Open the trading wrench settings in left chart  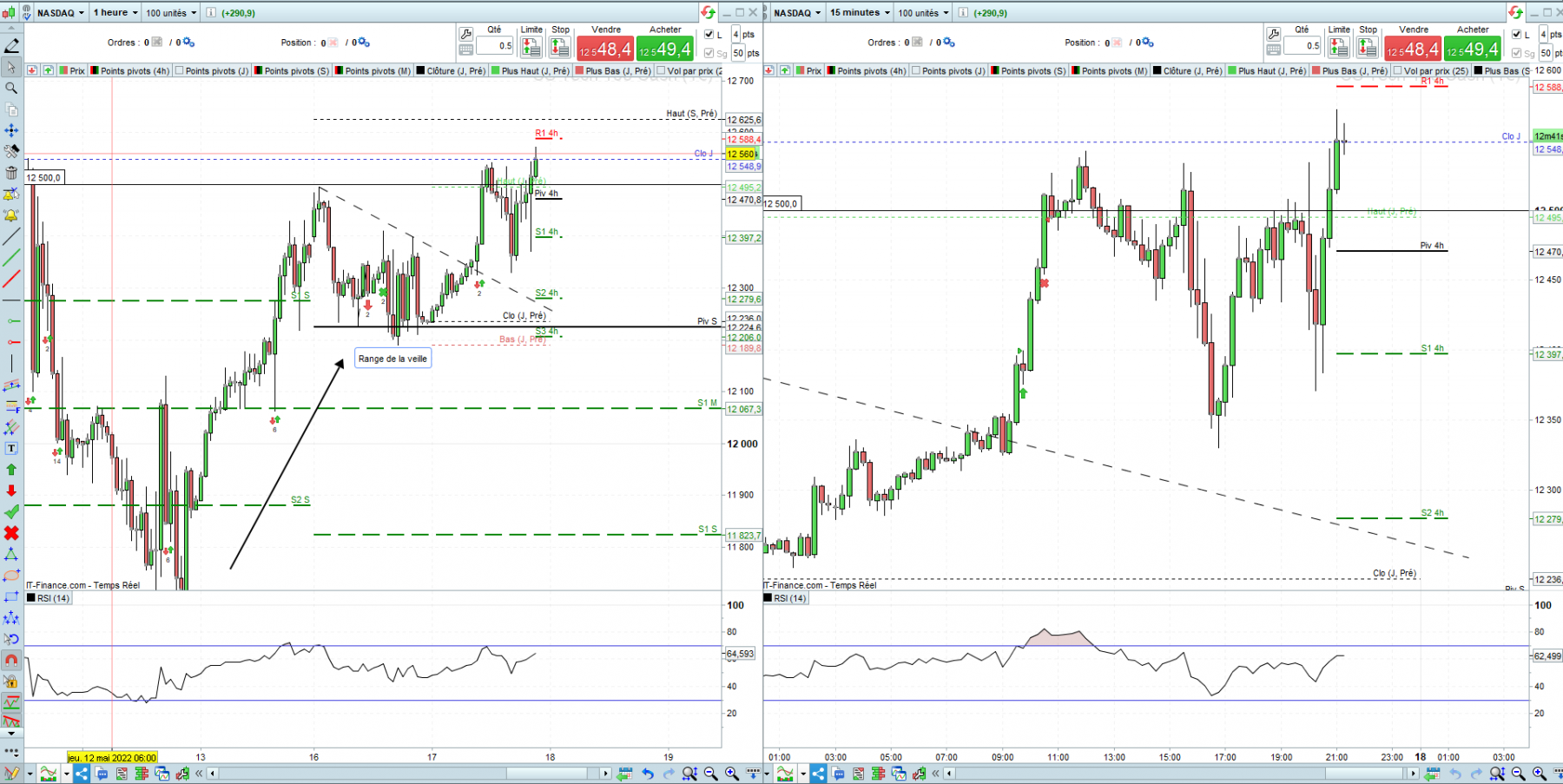point(466,34)
